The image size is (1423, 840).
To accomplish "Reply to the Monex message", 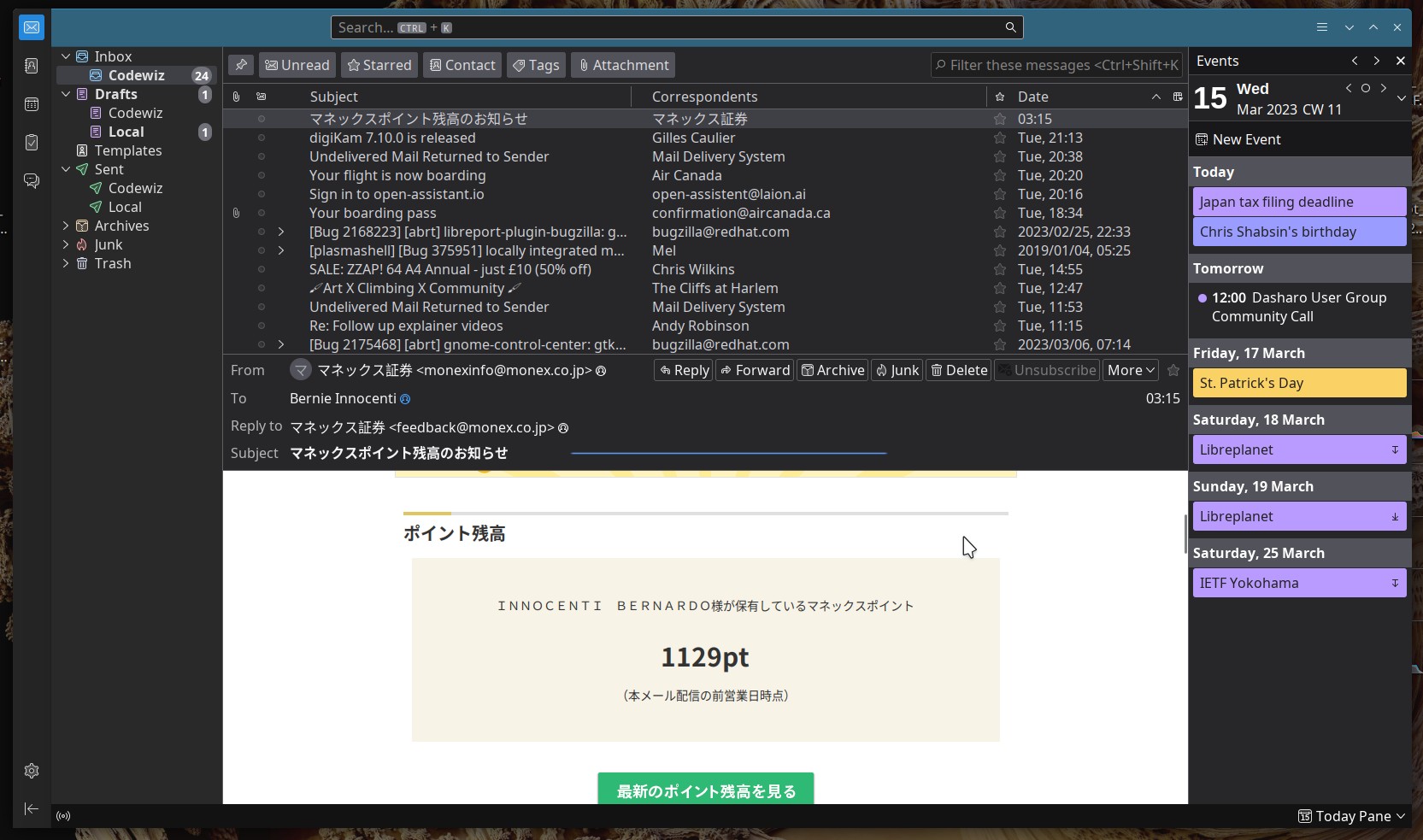I will 684,370.
